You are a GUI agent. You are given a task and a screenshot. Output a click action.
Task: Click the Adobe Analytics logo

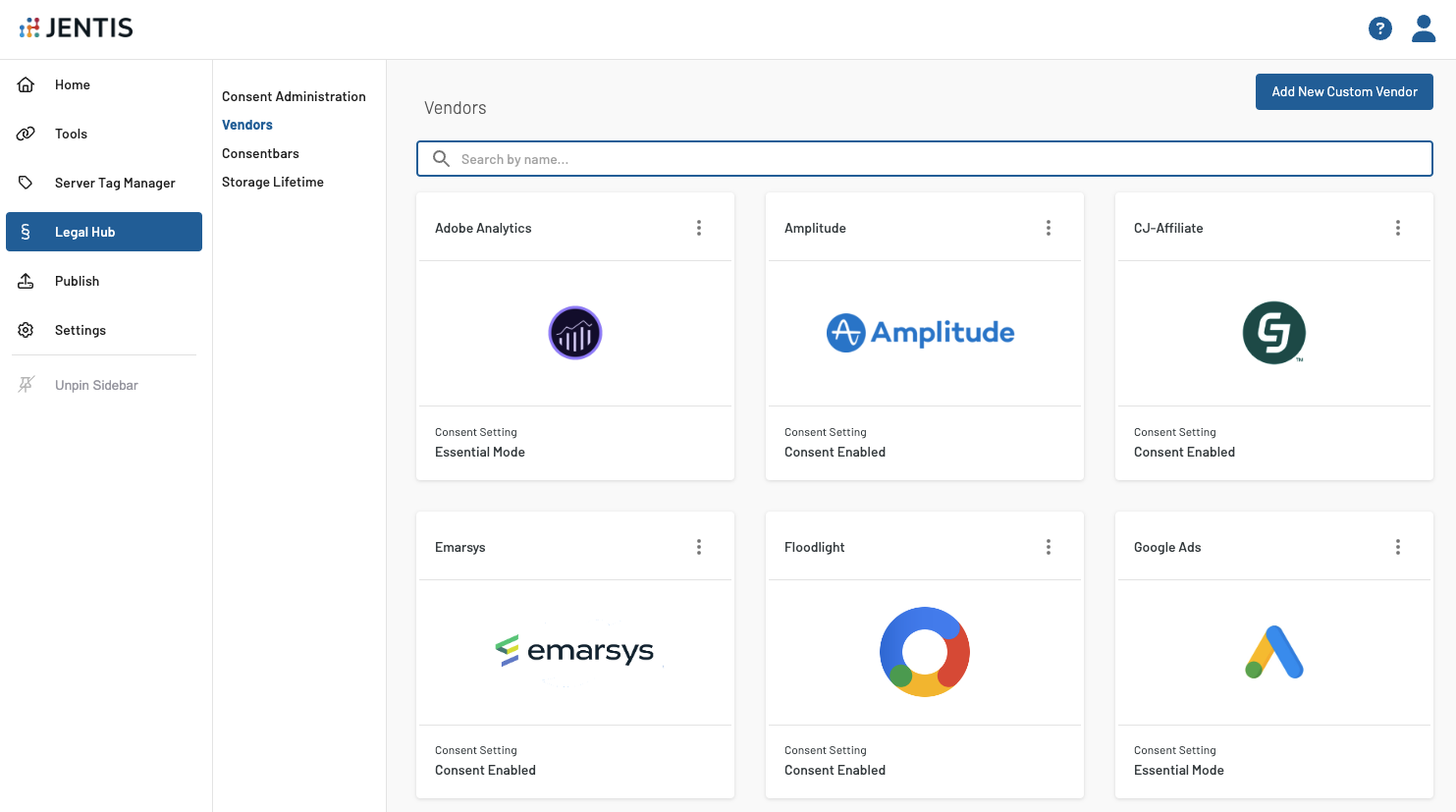575,333
